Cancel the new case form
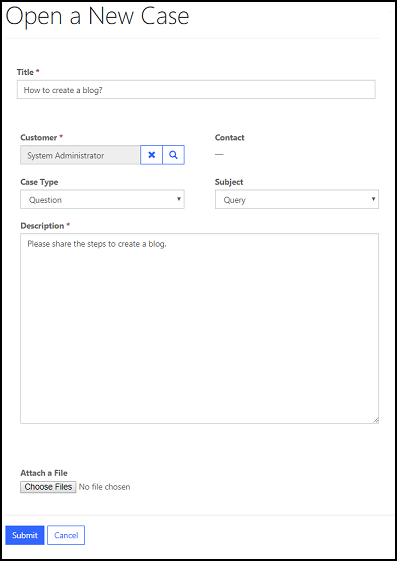Viewport: 397px width, 561px height. pyautogui.click(x=66, y=535)
